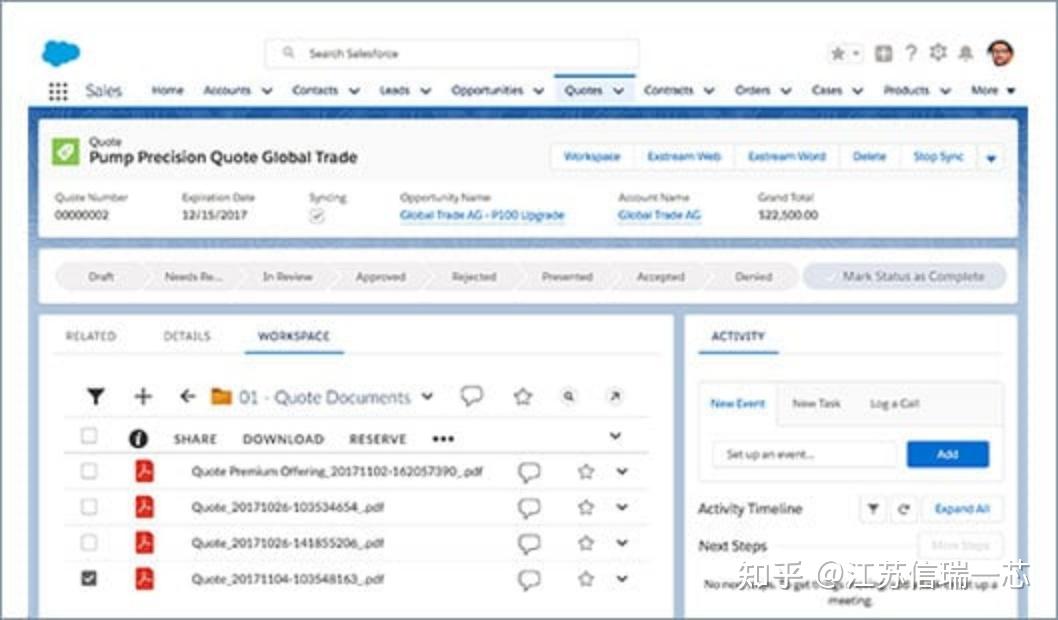Open the three dots more actions
This screenshot has width=1058, height=620.
click(443, 439)
